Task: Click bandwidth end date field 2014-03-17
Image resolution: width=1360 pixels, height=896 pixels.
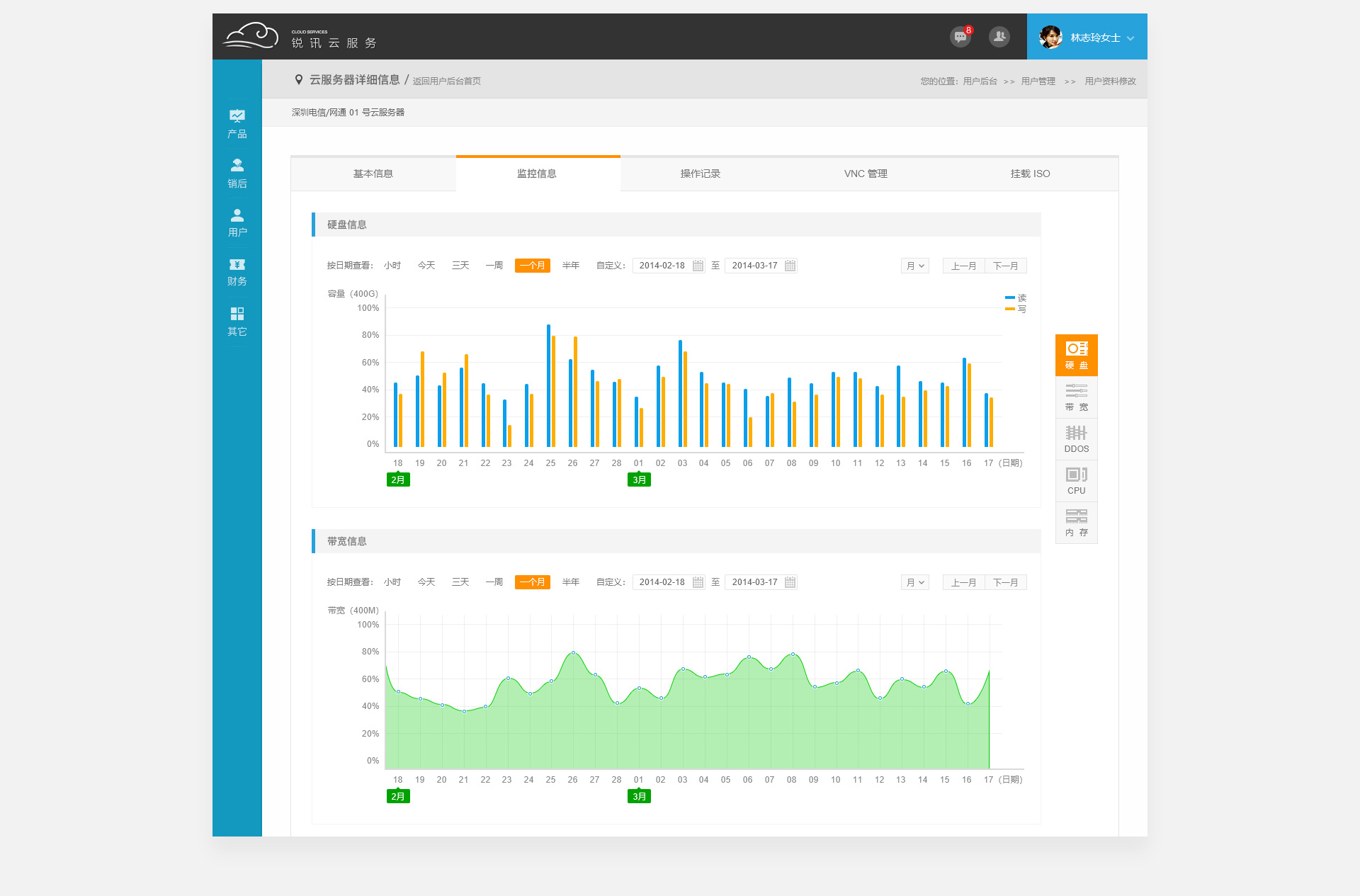Action: tap(754, 582)
